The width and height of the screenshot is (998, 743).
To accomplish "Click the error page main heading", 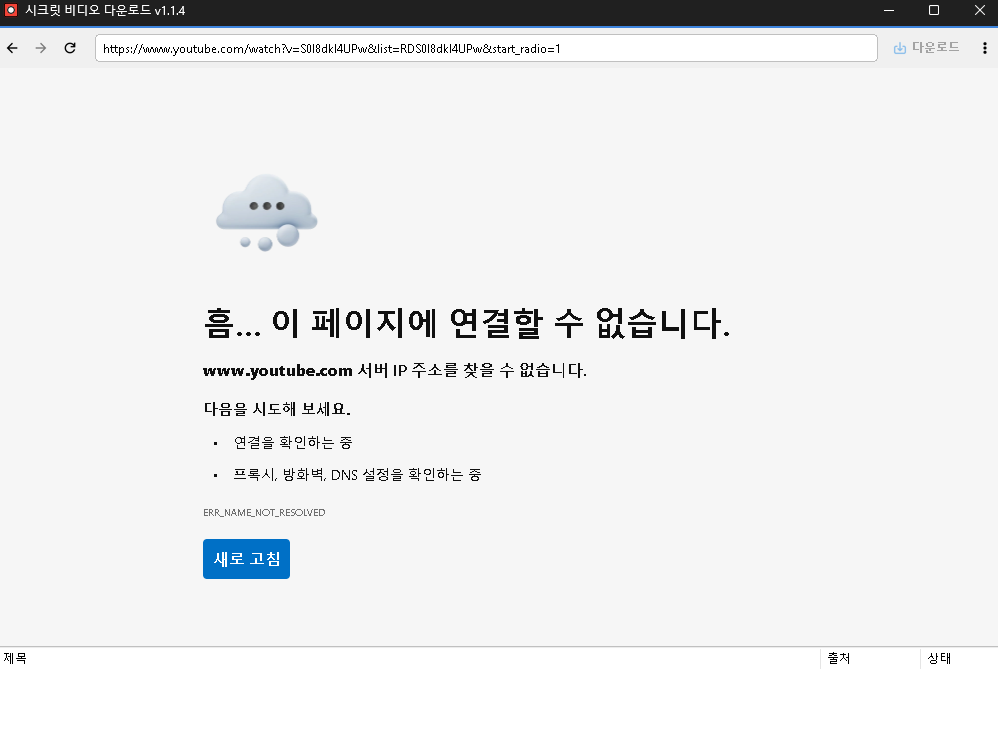I will click(467, 323).
